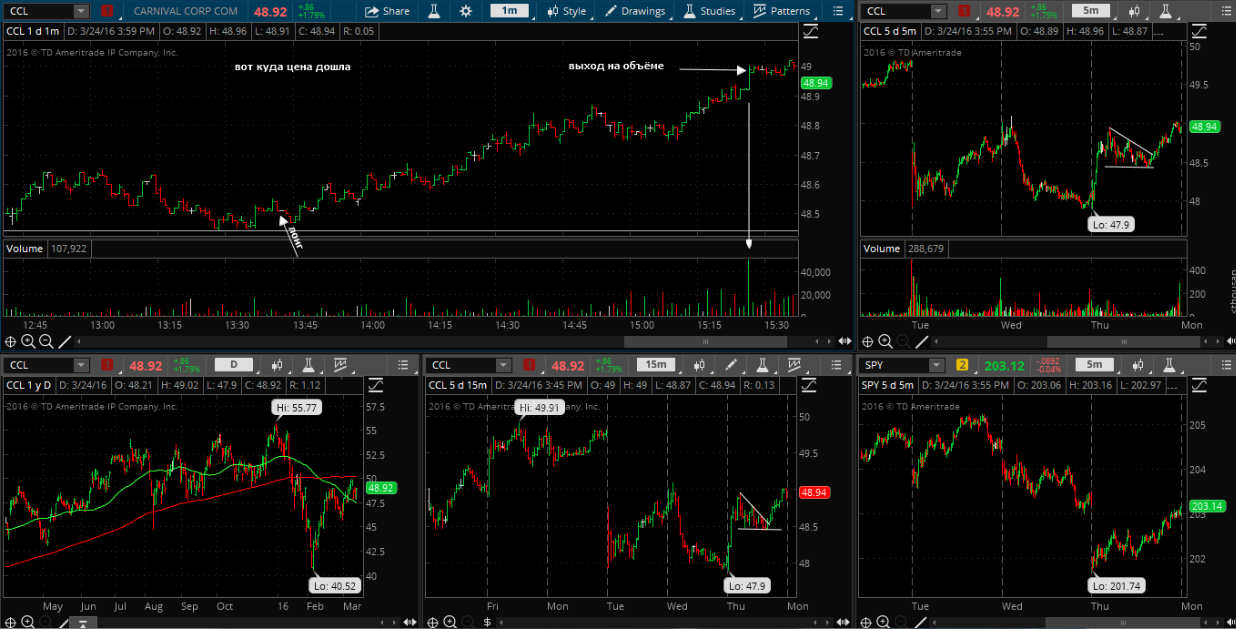The image size is (1236, 629).
Task: Click the Lo: 201.74 label on SPY chart
Action: [x=1115, y=586]
